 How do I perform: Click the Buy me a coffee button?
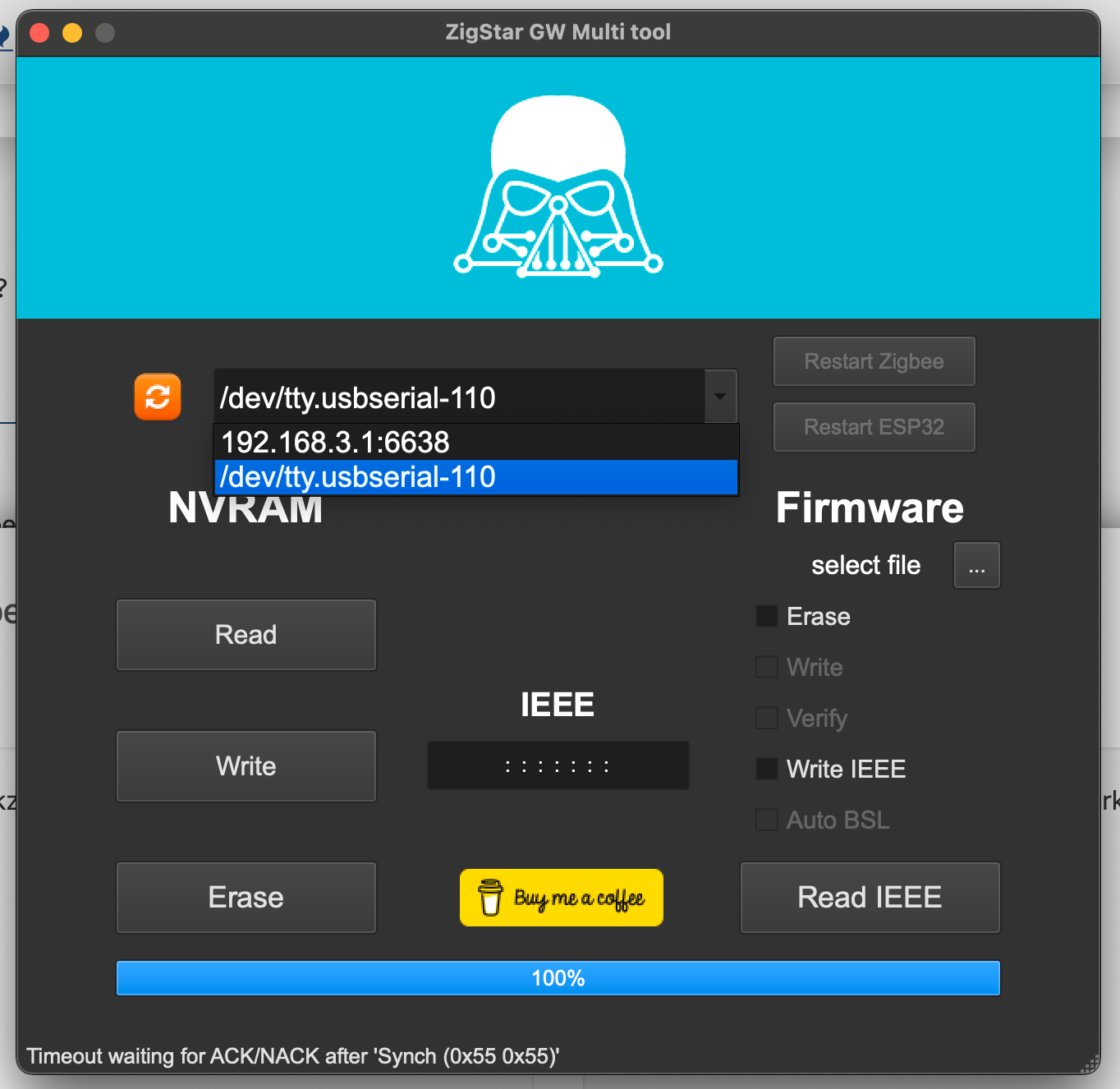[562, 898]
